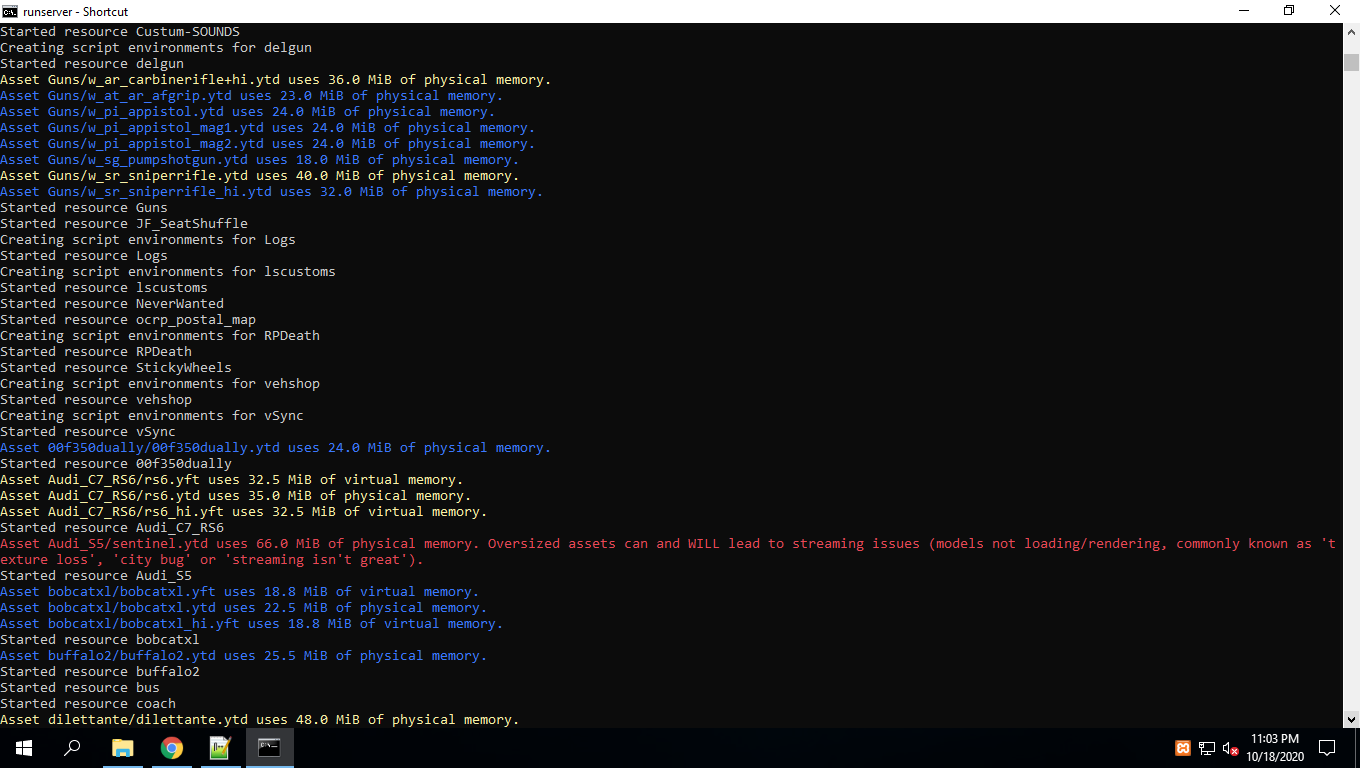Click the 'Started resource StickyWheels' line
Viewport: 1360px width, 768px height.
[x=116, y=368]
